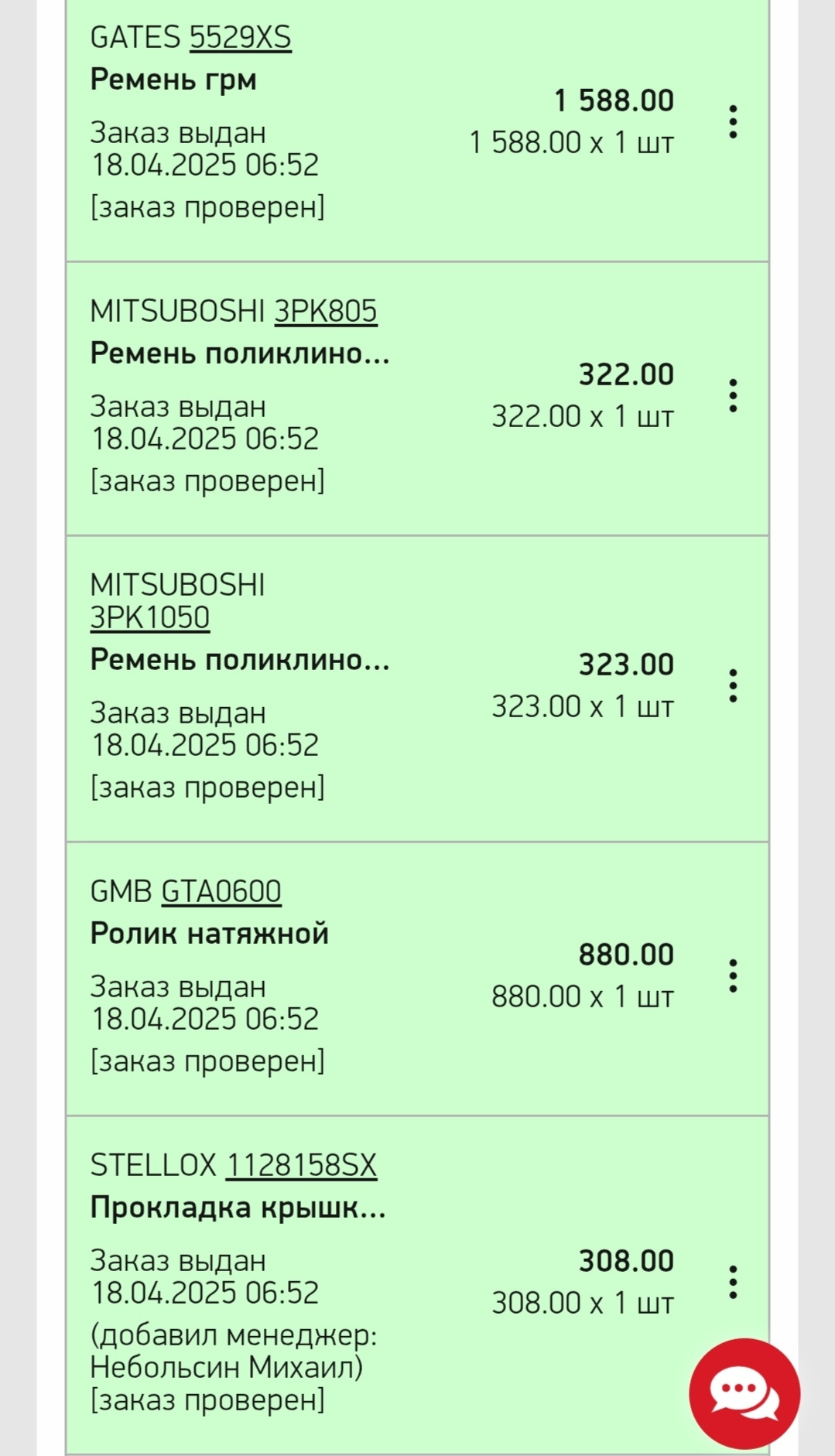Image resolution: width=835 pixels, height=1456 pixels.
Task: Tap the "Ролик натяжной" item title
Action: (210, 934)
